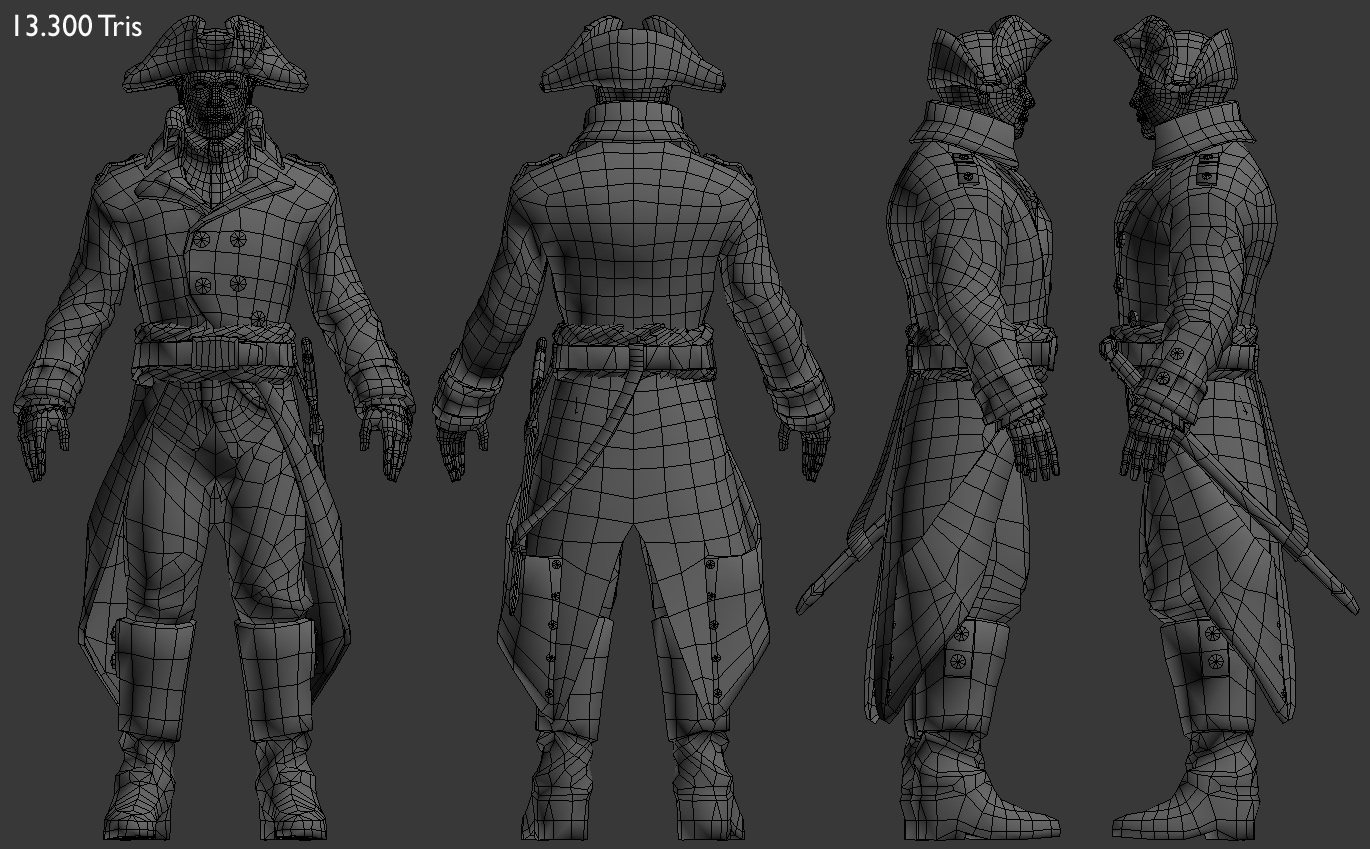Click the "13.300 Tris" triangle count label
This screenshot has width=1370, height=849.
77,27
